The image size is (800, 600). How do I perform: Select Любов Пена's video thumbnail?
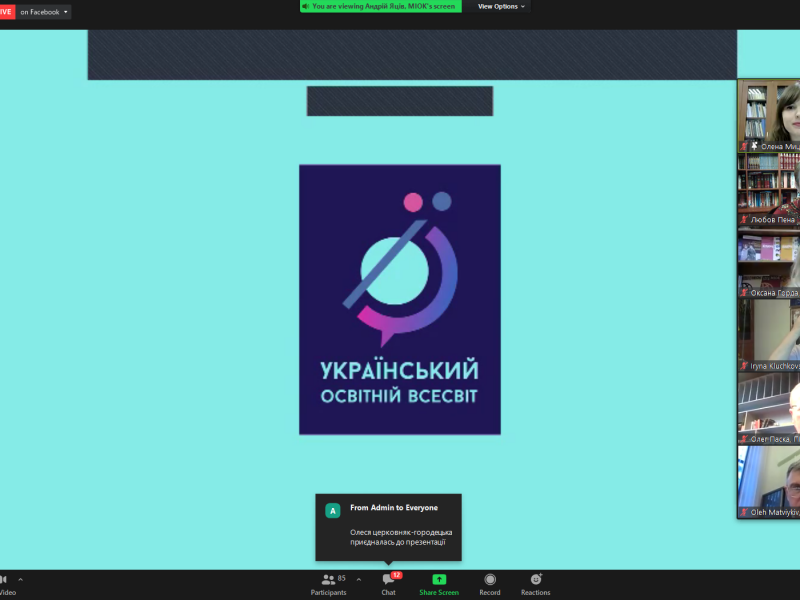pyautogui.click(x=769, y=188)
